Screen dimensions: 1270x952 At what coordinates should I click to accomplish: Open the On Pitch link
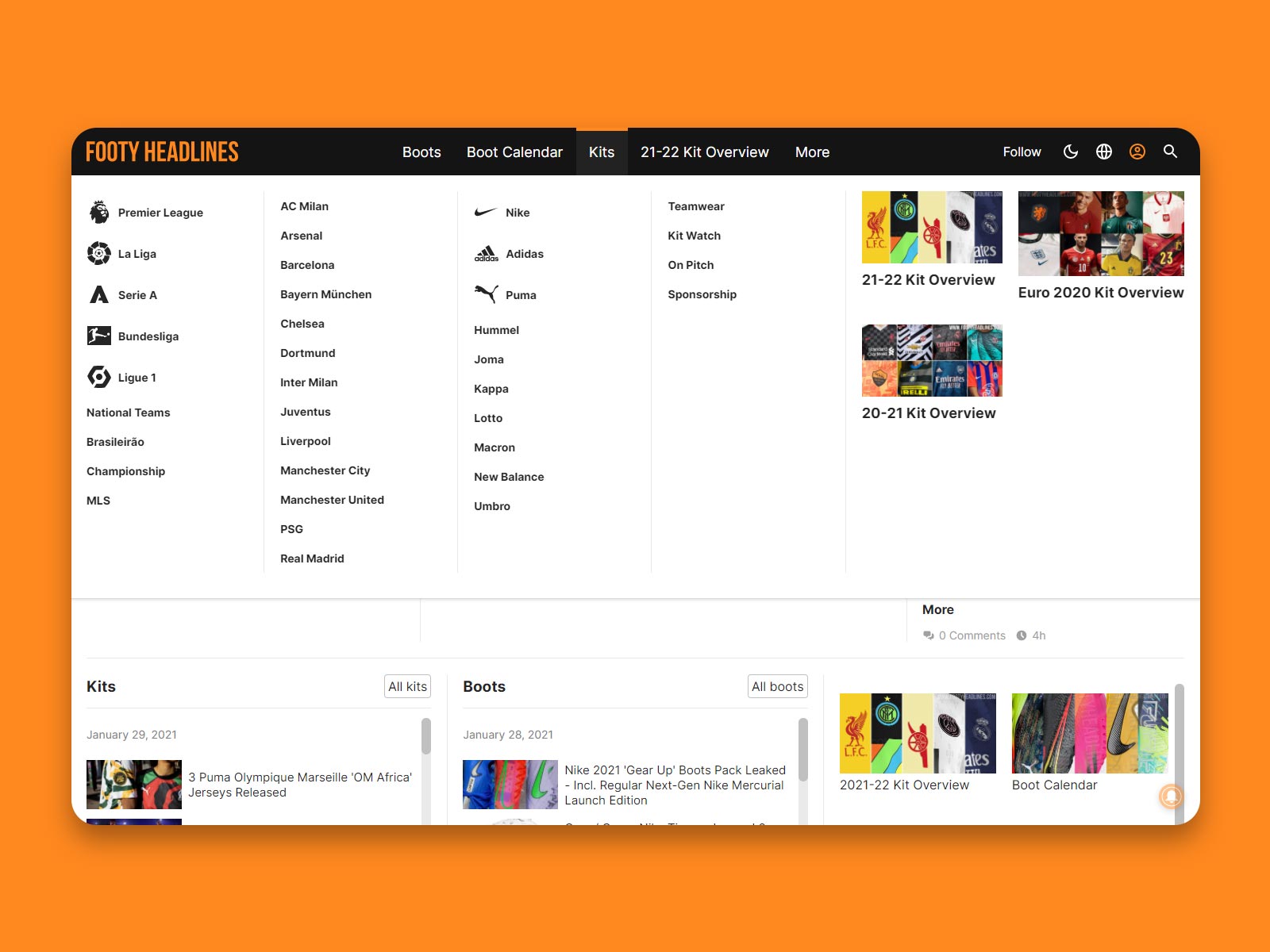(691, 265)
